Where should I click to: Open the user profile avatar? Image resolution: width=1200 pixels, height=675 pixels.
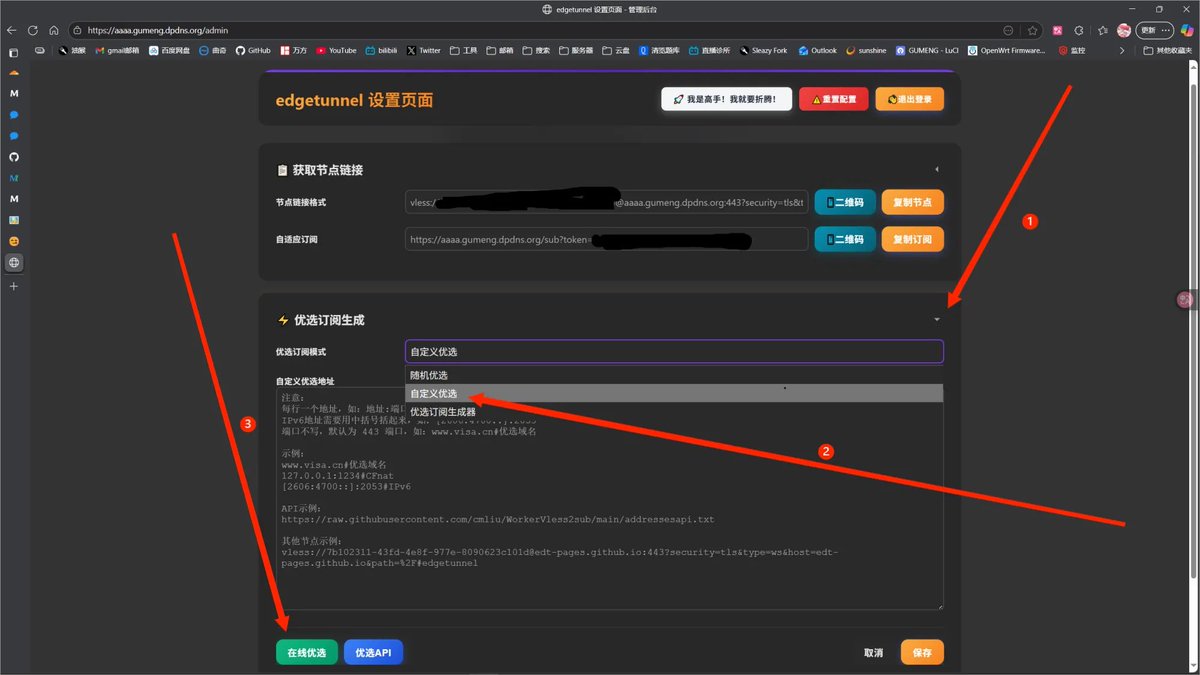(1124, 30)
